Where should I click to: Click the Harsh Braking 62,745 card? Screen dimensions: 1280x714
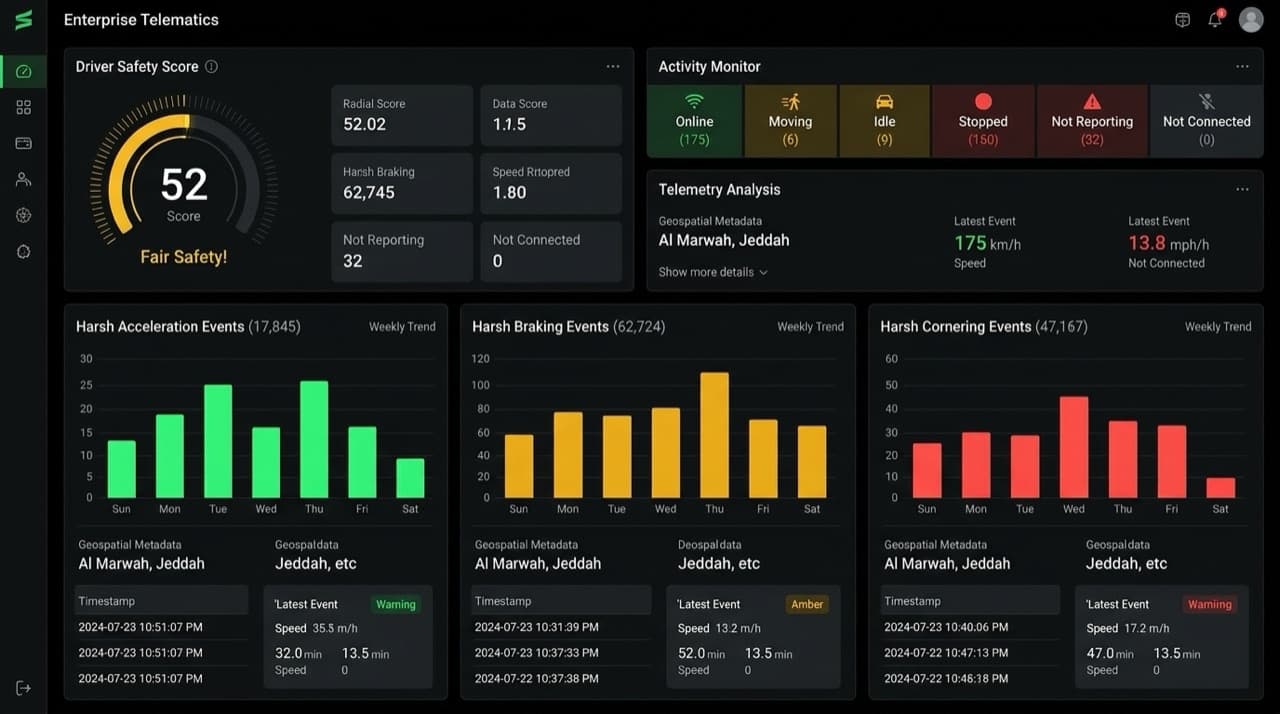click(402, 183)
